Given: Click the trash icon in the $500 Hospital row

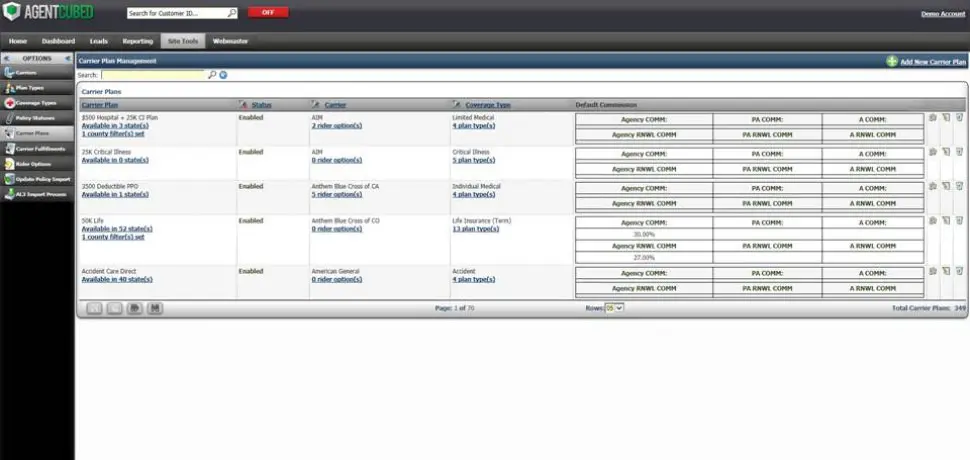Looking at the screenshot, I should [x=959, y=117].
